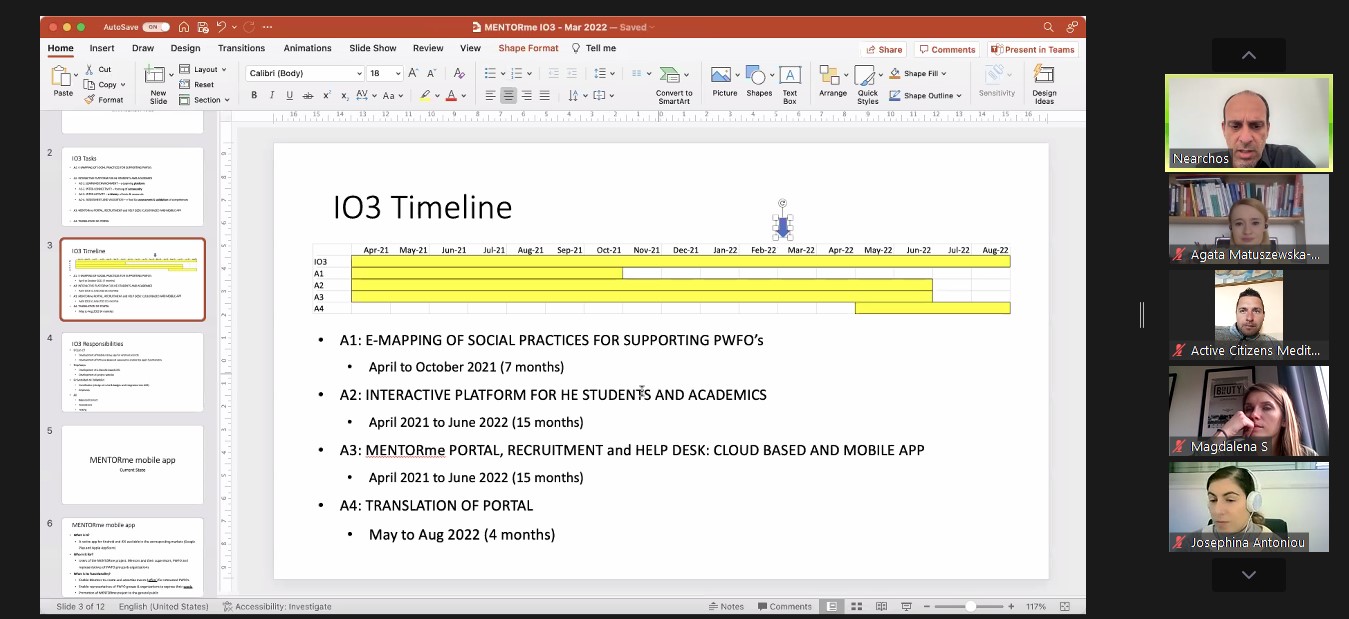Open the Draw tab

pyautogui.click(x=143, y=48)
